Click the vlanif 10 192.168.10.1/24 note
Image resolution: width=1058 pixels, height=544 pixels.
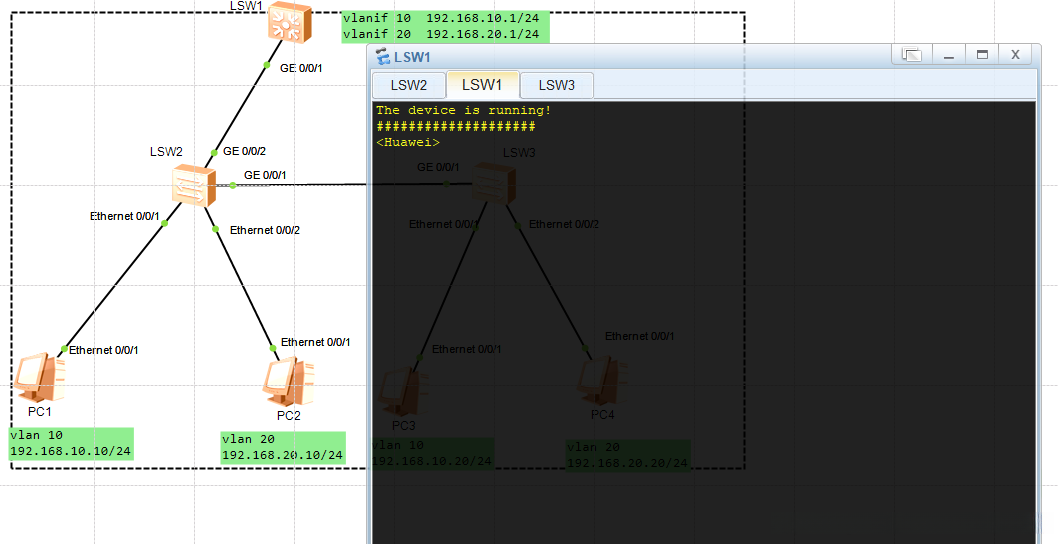[441, 18]
